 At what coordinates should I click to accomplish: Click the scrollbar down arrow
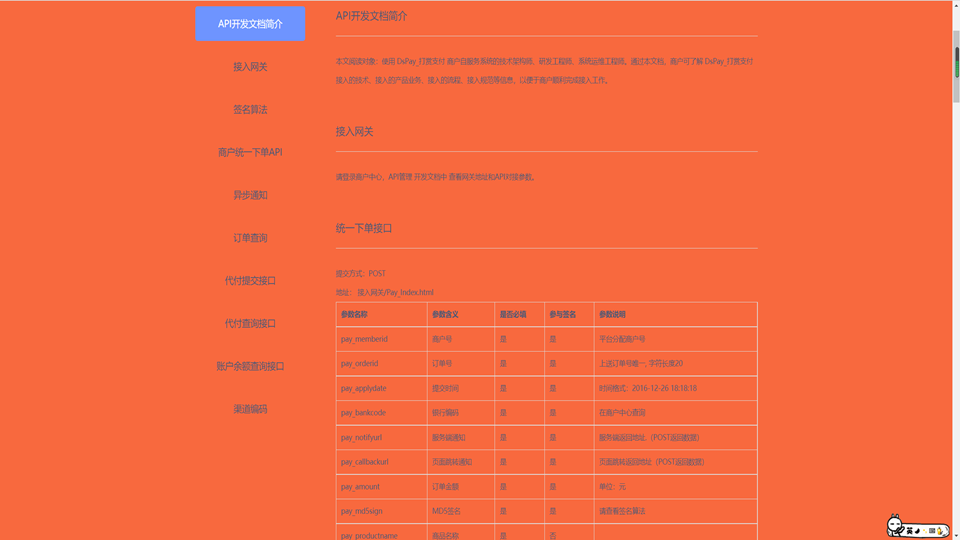pyautogui.click(x=956, y=536)
